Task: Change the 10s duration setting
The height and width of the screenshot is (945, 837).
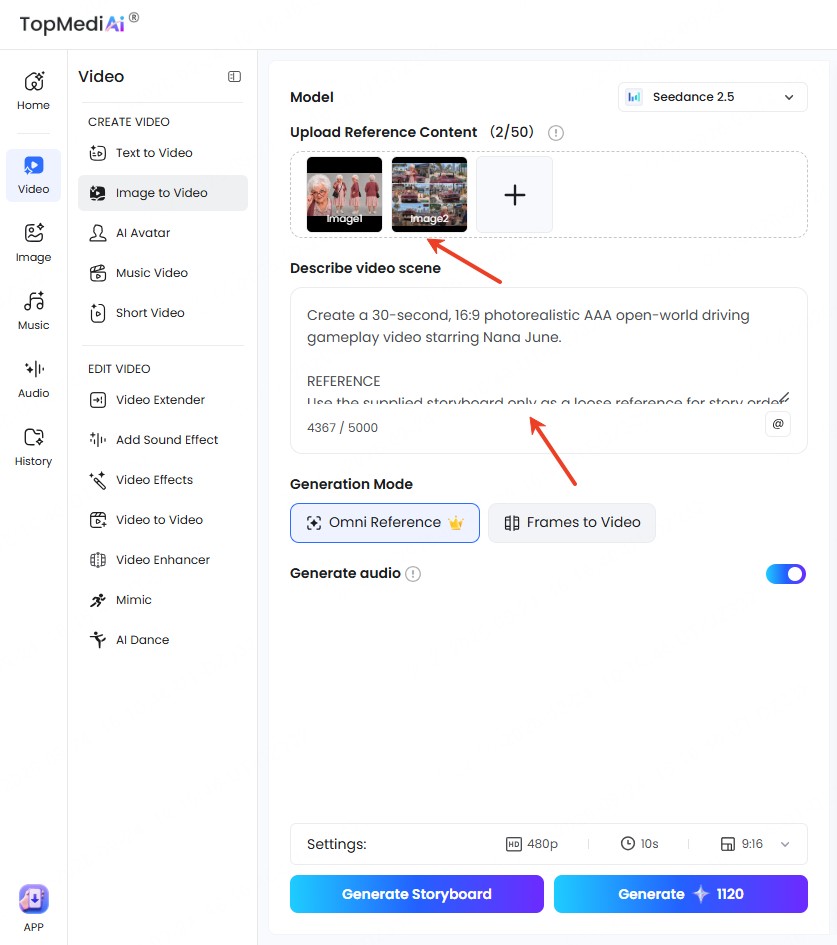Action: click(x=639, y=844)
